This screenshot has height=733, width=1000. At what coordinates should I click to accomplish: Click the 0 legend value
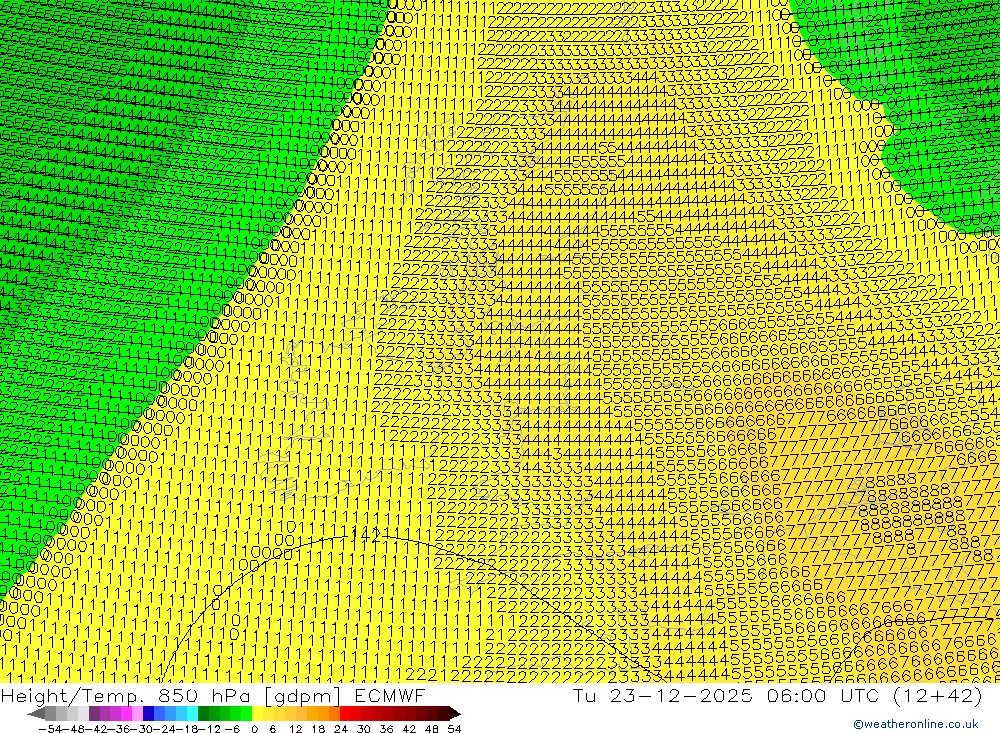point(254,729)
